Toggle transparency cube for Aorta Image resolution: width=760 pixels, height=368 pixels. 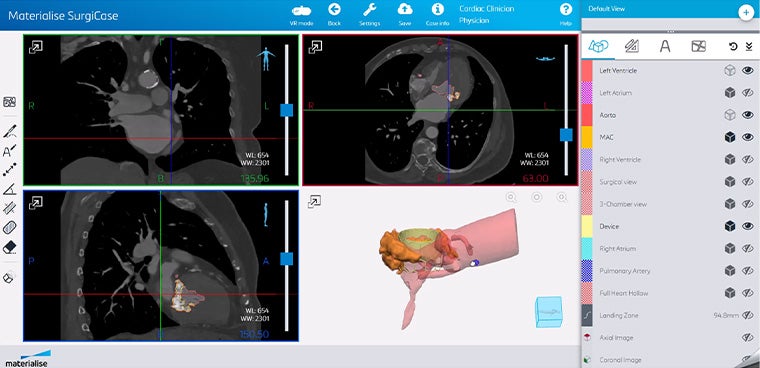[729, 115]
